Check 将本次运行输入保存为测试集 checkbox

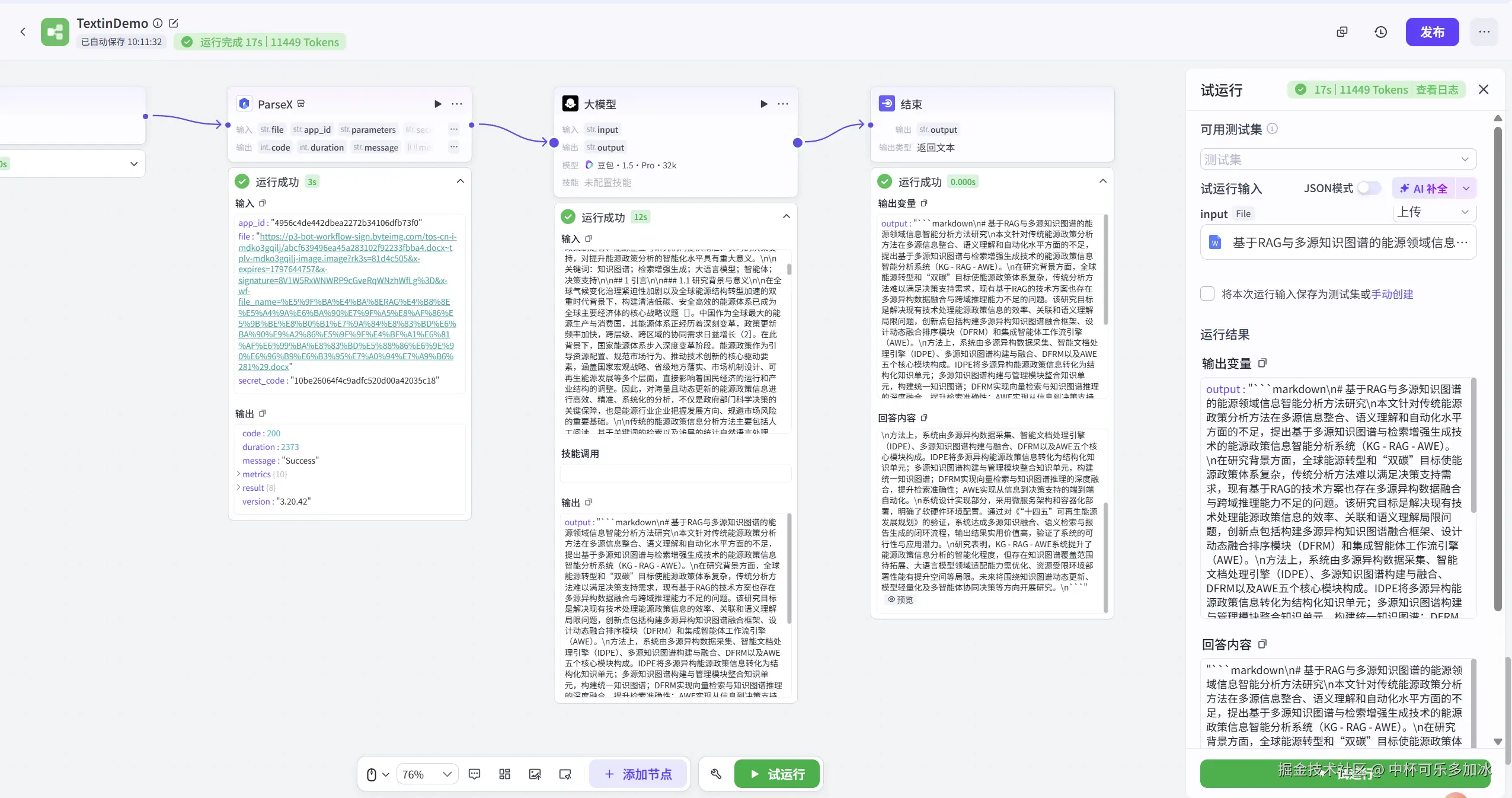[1207, 294]
